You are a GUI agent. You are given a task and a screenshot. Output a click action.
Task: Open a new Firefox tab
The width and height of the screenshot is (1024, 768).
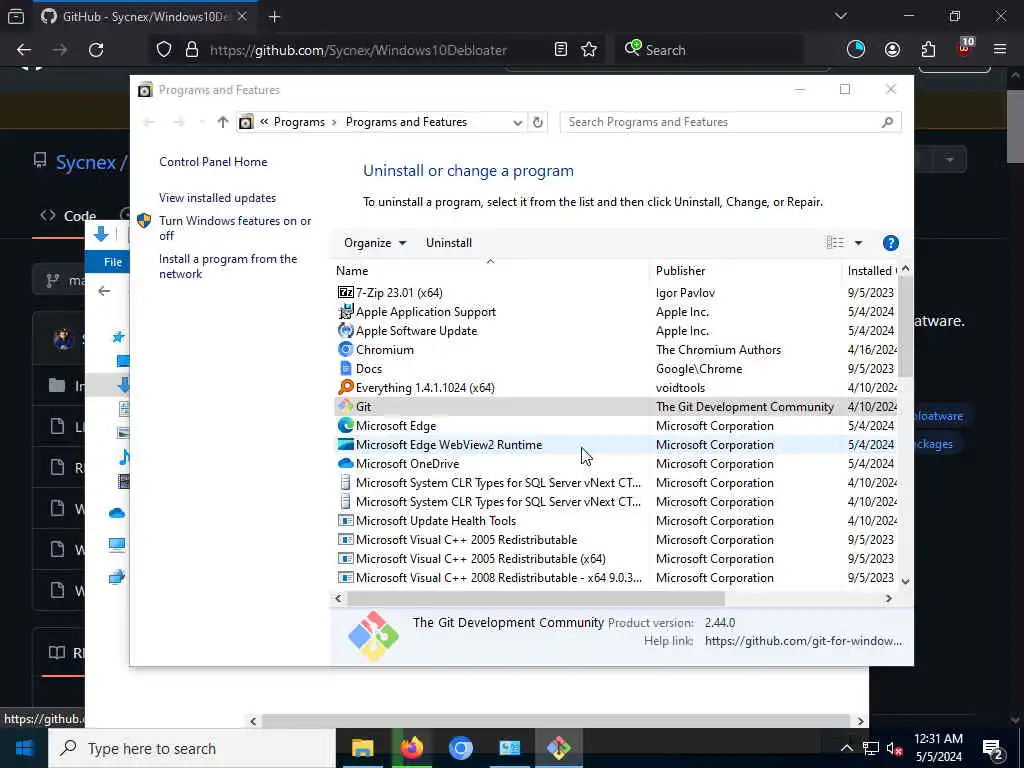point(274,17)
